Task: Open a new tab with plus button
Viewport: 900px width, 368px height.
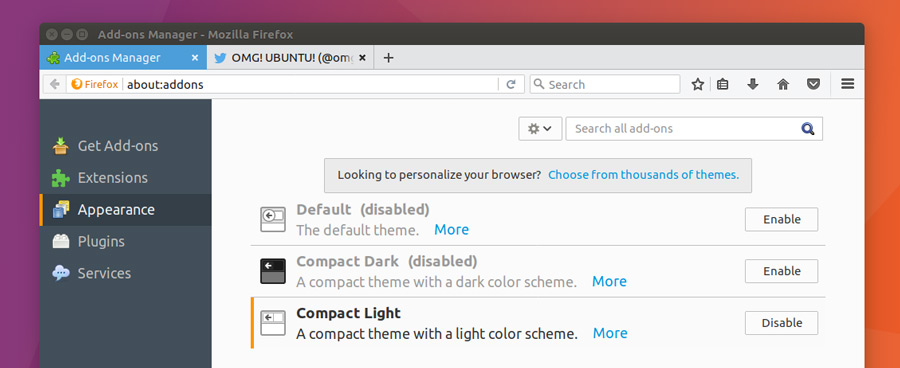Action: (x=389, y=57)
